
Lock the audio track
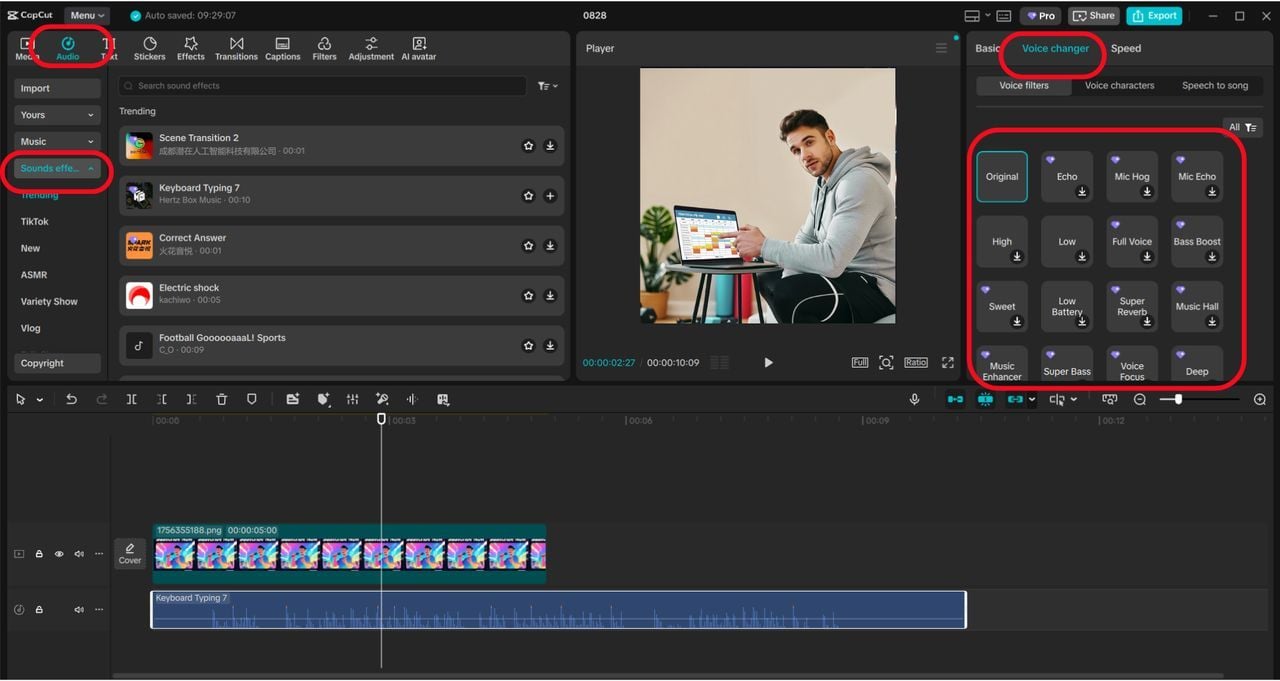pos(39,610)
